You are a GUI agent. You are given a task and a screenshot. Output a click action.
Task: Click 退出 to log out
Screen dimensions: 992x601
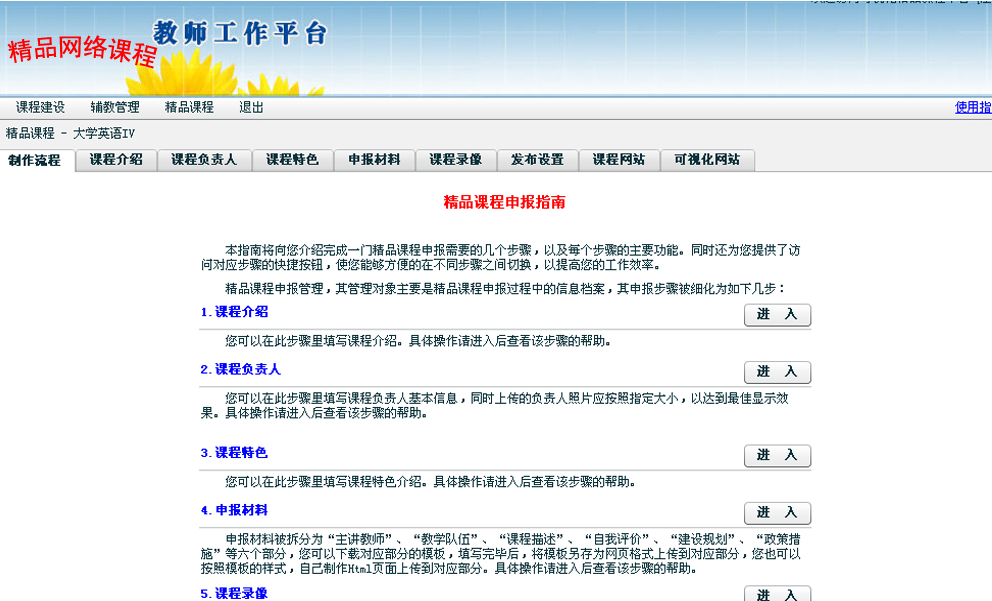click(x=251, y=107)
